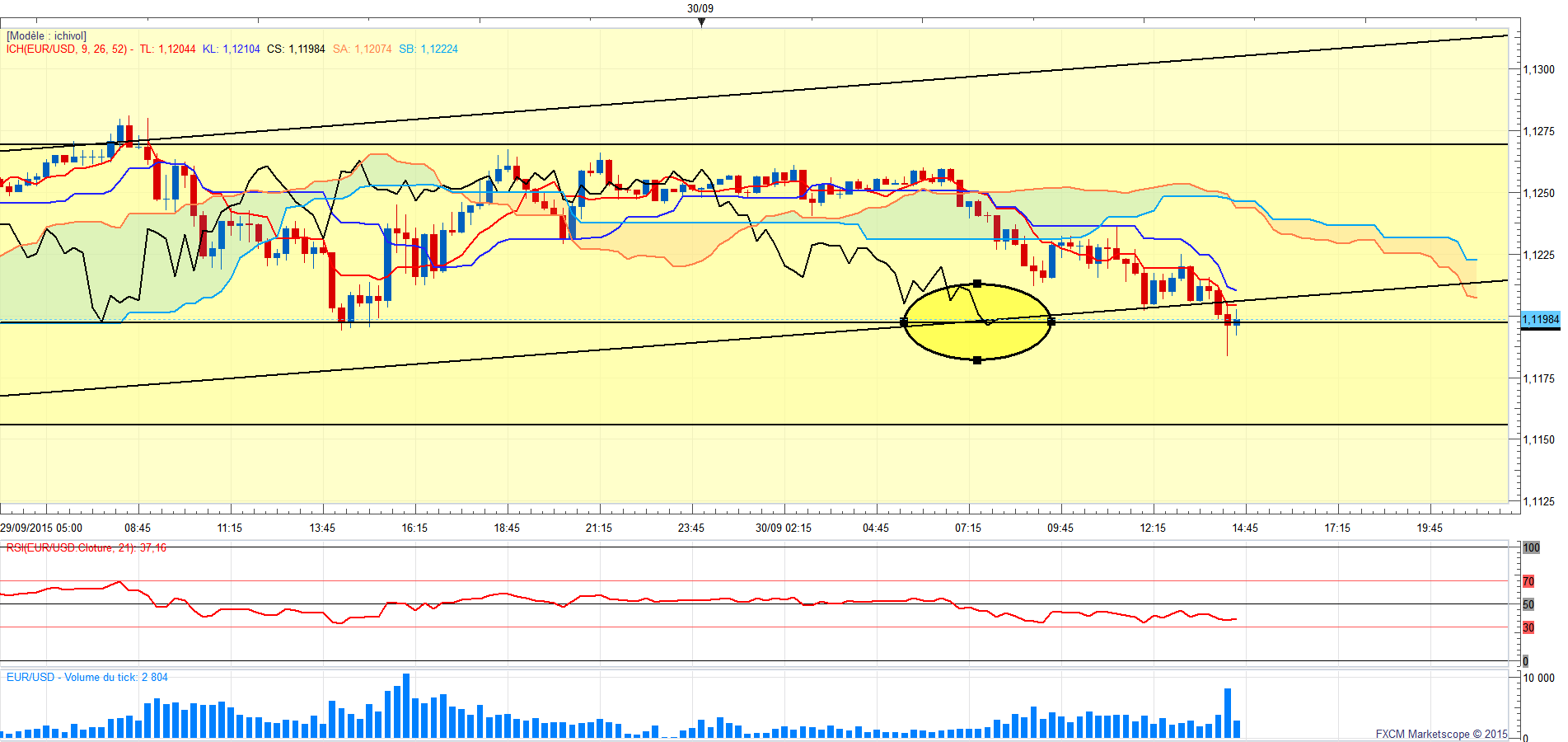The height and width of the screenshot is (742, 1568).
Task: Click the 29/09/2015 05:00 time label
Action: [x=41, y=528]
